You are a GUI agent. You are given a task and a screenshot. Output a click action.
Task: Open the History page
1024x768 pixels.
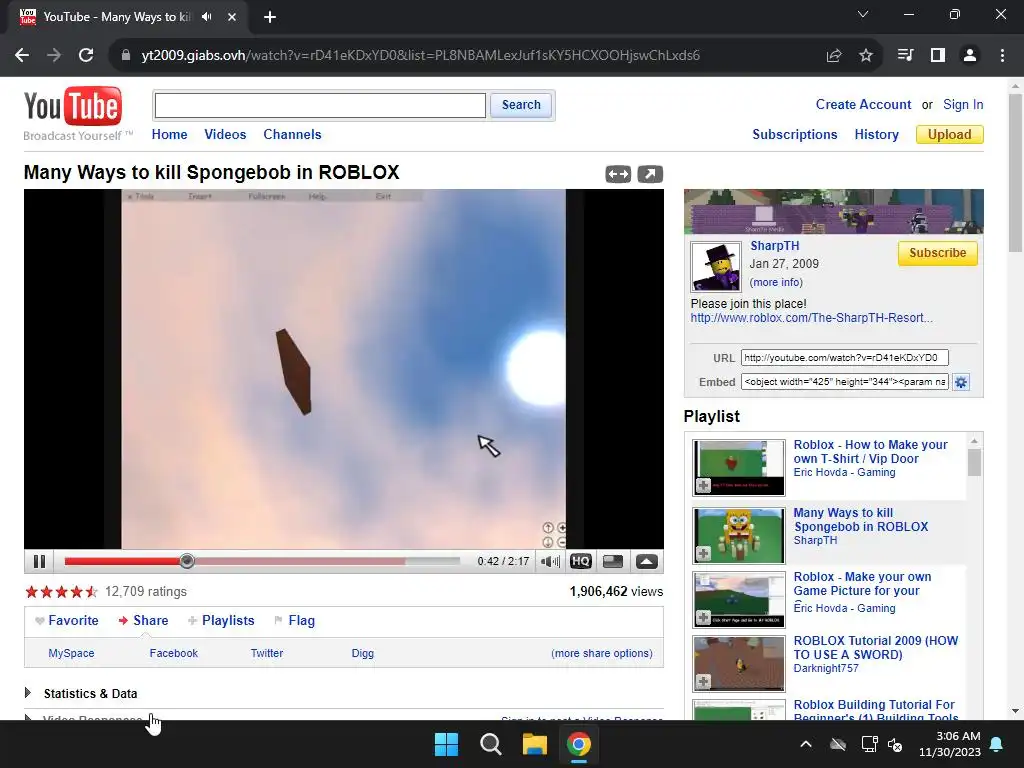tap(876, 135)
